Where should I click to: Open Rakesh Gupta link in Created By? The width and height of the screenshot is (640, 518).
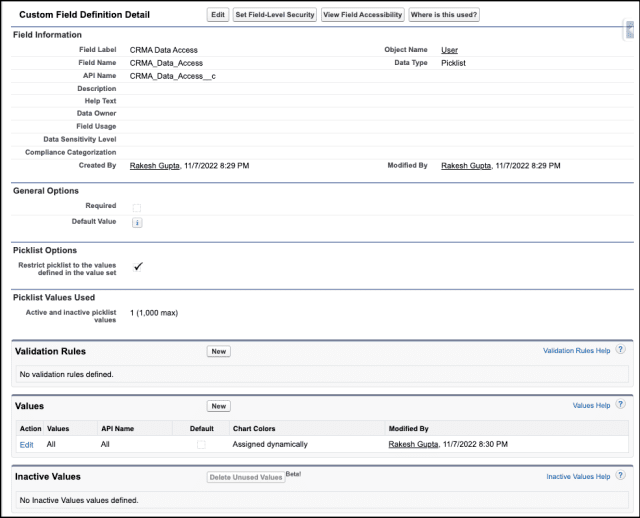click(155, 165)
